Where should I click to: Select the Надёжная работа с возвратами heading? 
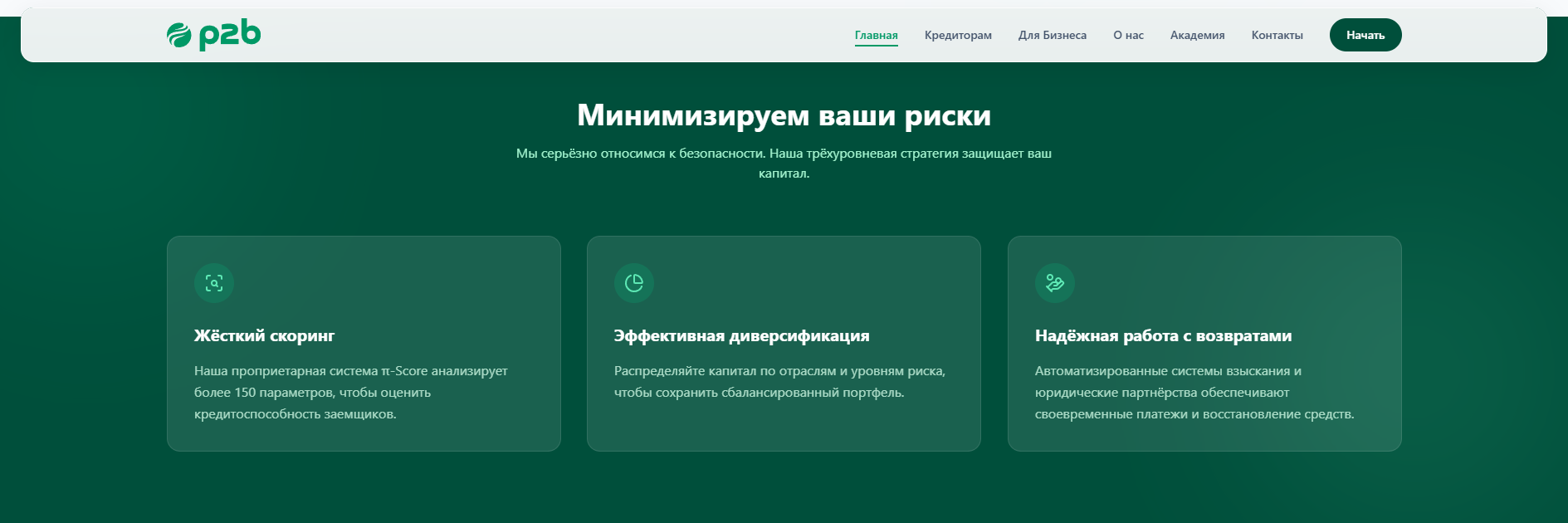pos(1163,335)
